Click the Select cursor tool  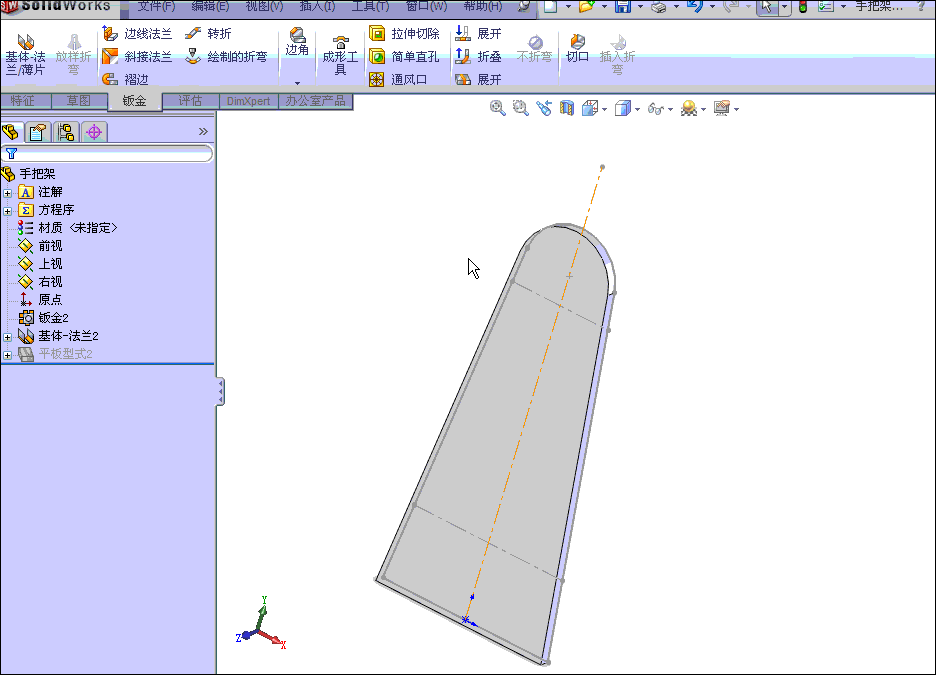point(766,7)
